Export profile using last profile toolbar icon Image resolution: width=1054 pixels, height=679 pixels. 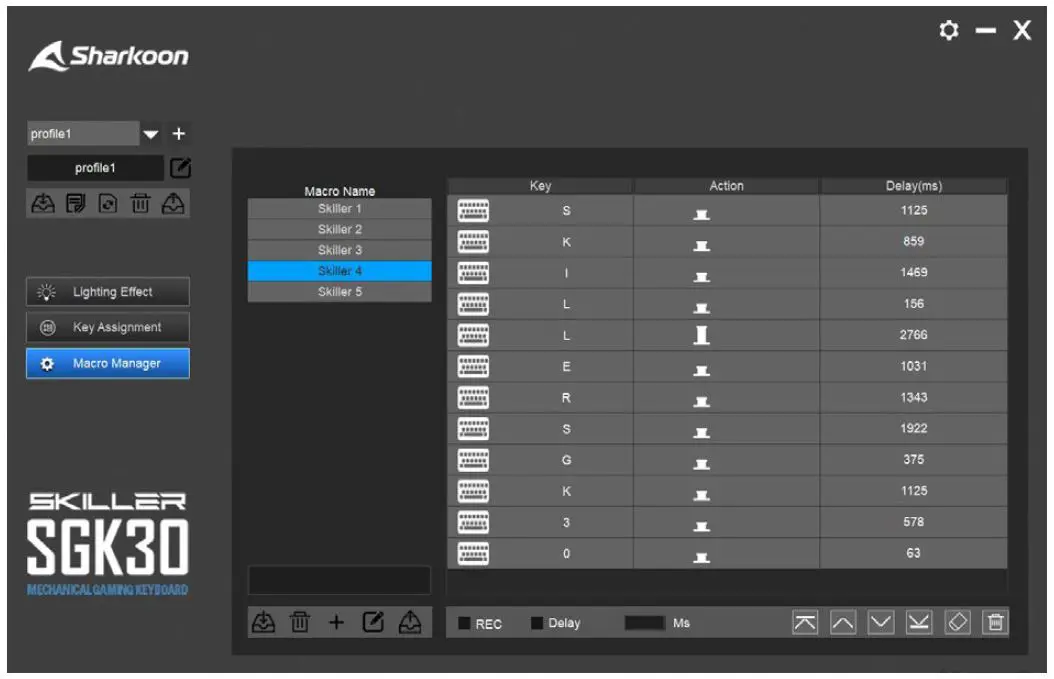173,203
